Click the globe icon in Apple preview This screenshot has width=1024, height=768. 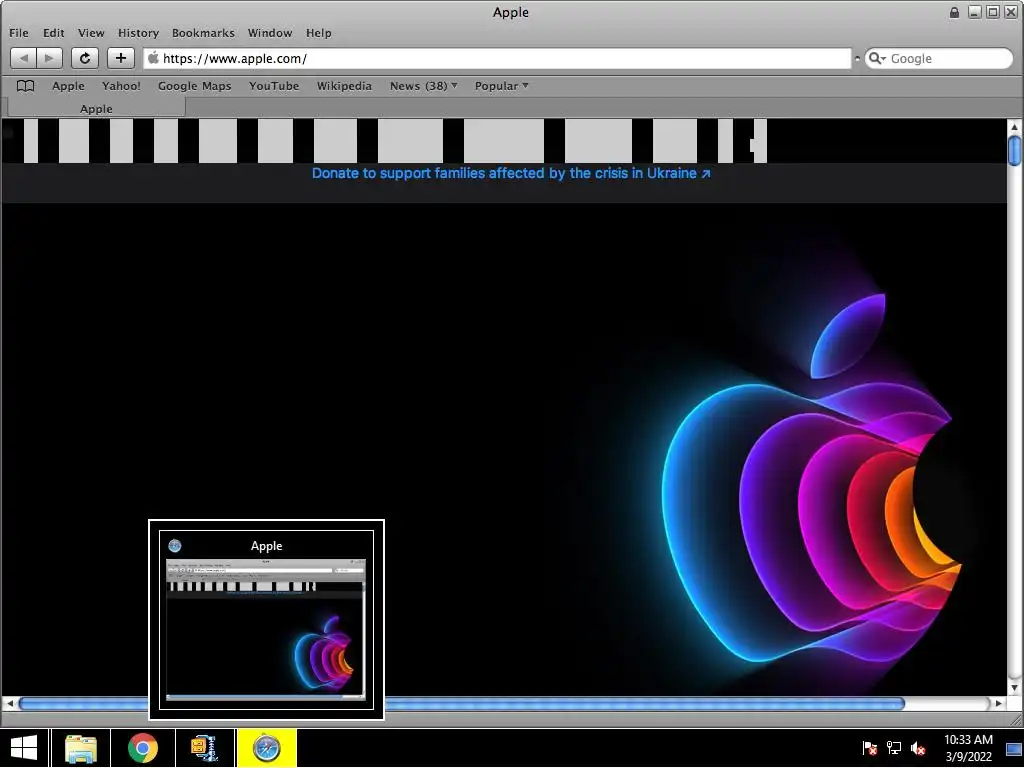[175, 546]
